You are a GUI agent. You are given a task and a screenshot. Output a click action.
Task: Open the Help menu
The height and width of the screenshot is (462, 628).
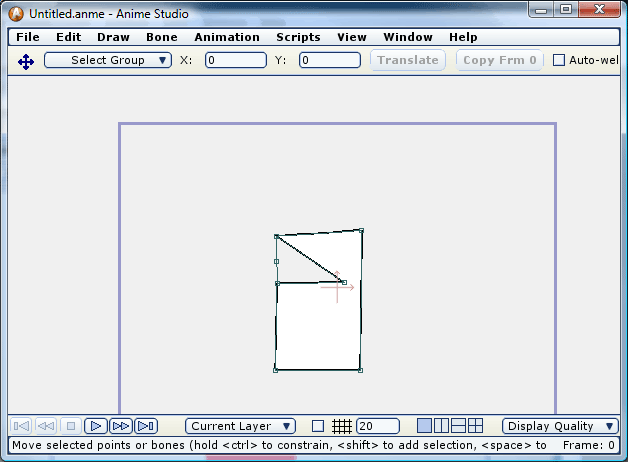(463, 37)
